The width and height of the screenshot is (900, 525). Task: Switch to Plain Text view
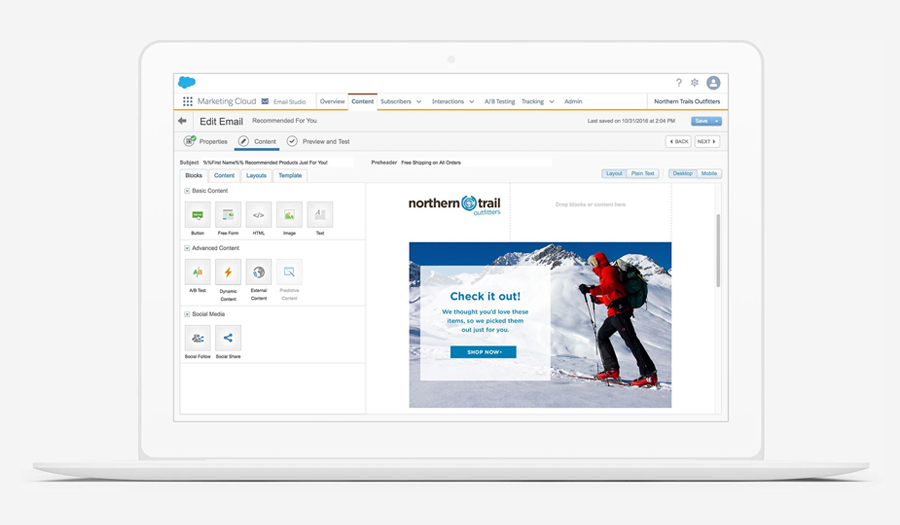(x=643, y=173)
